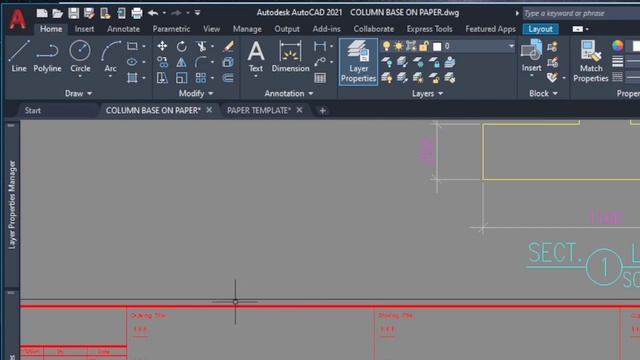Screen dimensions: 640x360
Task: Click the layer 0 color swatch
Action: 437,47
